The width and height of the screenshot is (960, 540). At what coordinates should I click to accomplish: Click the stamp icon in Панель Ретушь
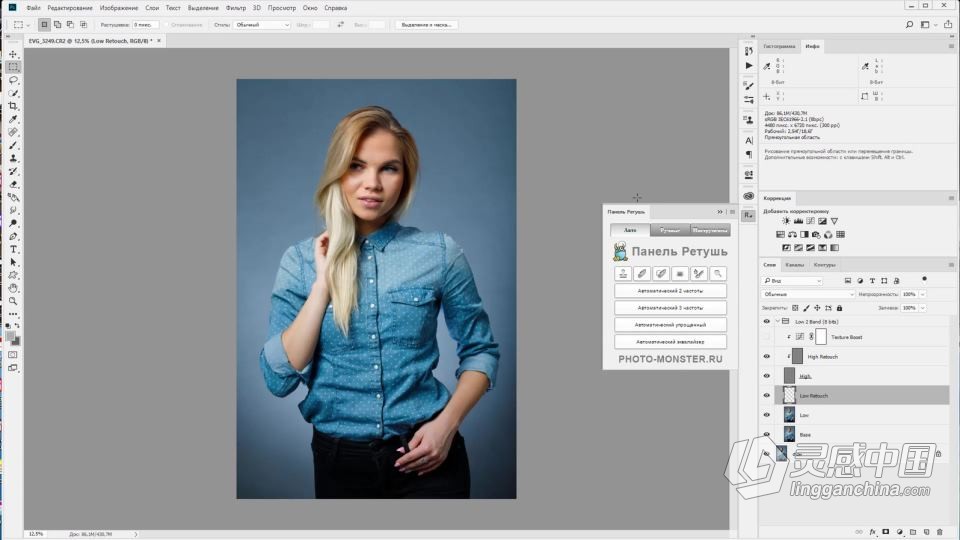coord(622,273)
